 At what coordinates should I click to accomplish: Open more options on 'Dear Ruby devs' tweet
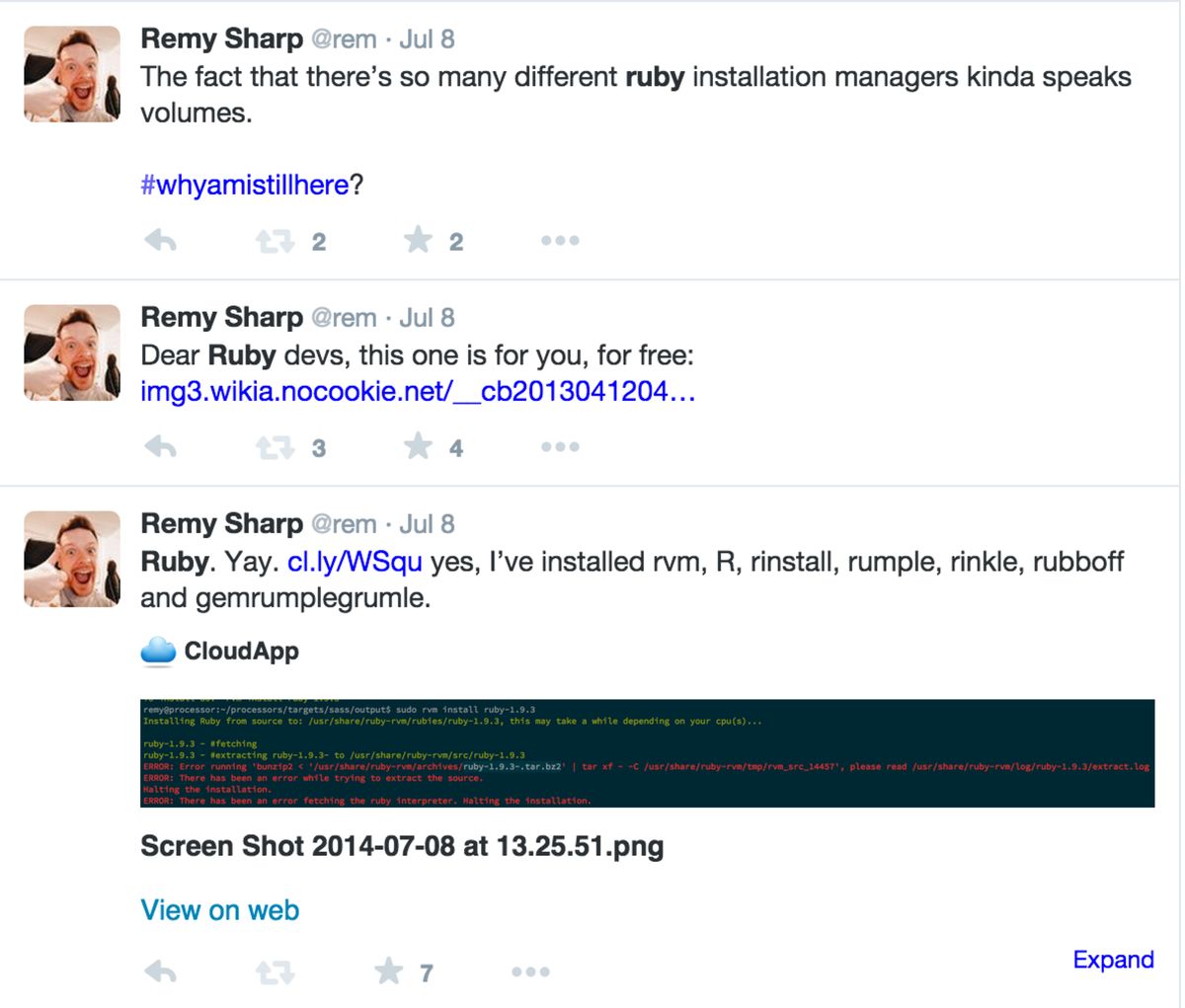tap(560, 447)
